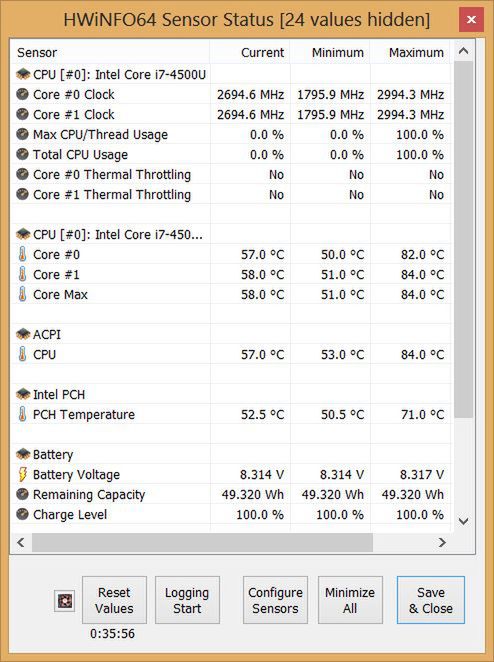
Task: Select the Core #0 Clock row label
Action: pos(73,94)
